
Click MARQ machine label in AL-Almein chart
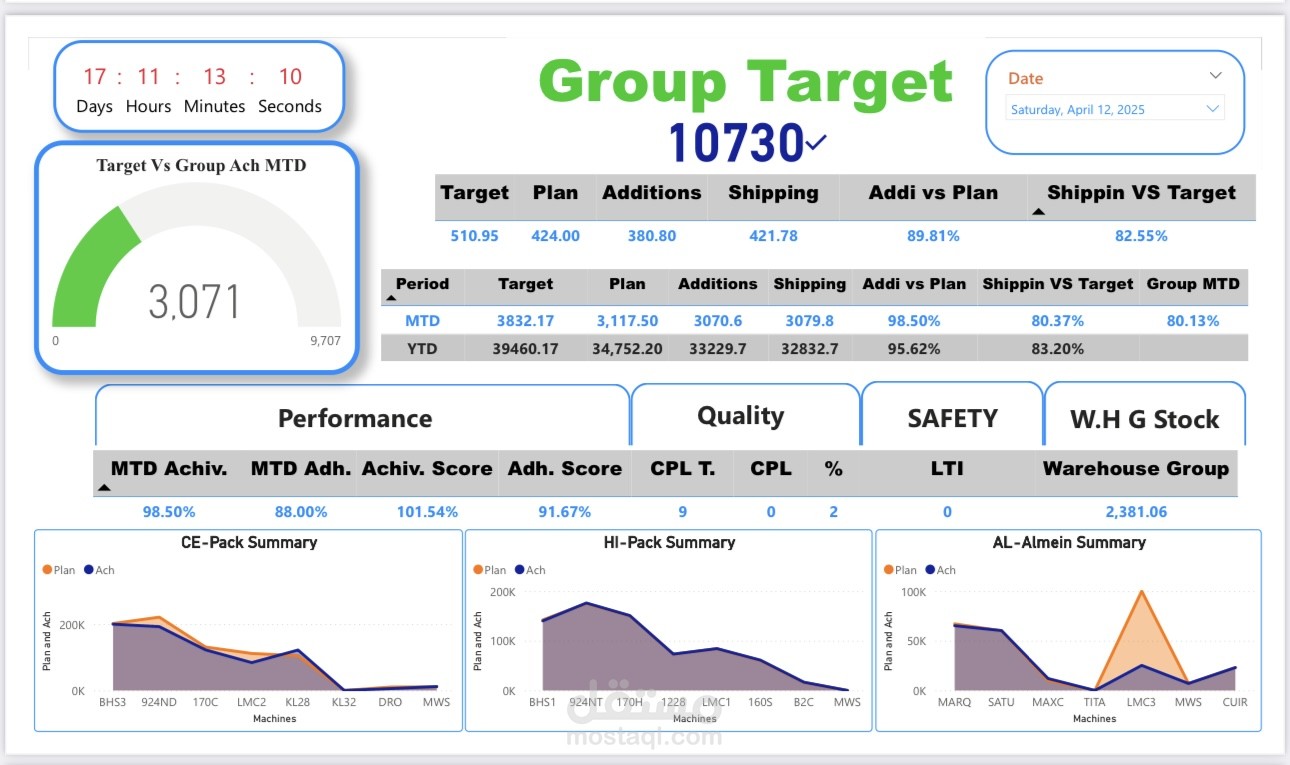point(954,702)
